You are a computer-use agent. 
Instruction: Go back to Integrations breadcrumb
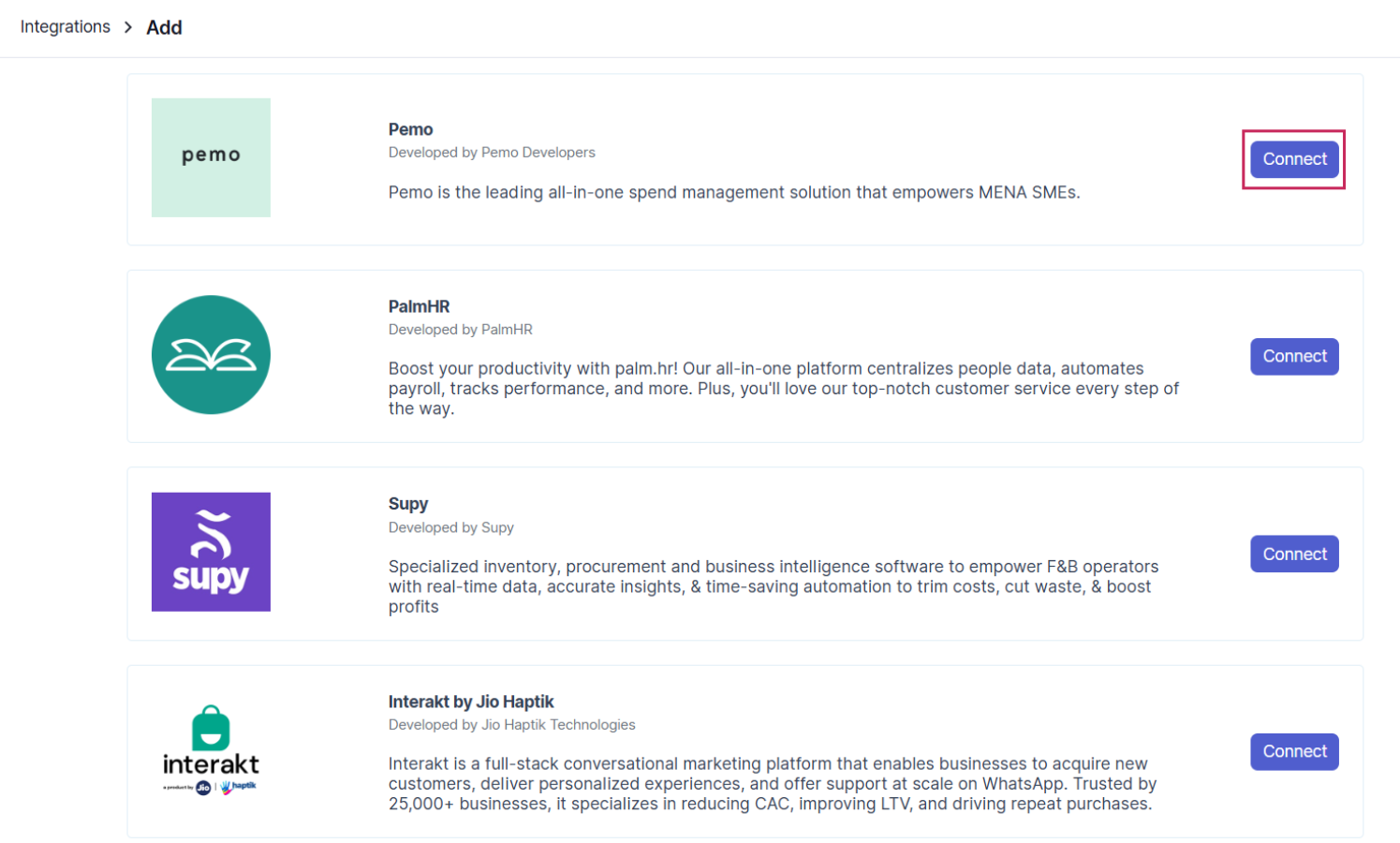point(66,27)
